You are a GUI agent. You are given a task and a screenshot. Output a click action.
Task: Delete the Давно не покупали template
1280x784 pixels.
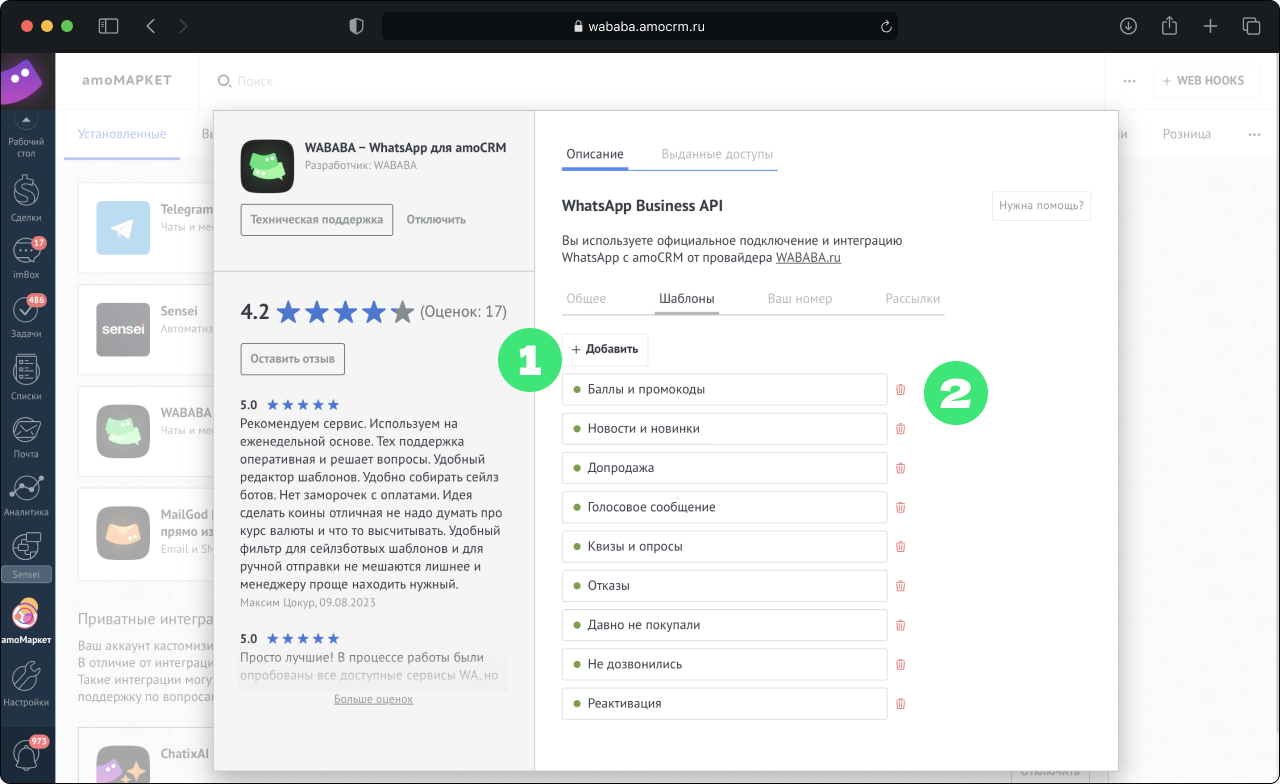[x=900, y=625]
